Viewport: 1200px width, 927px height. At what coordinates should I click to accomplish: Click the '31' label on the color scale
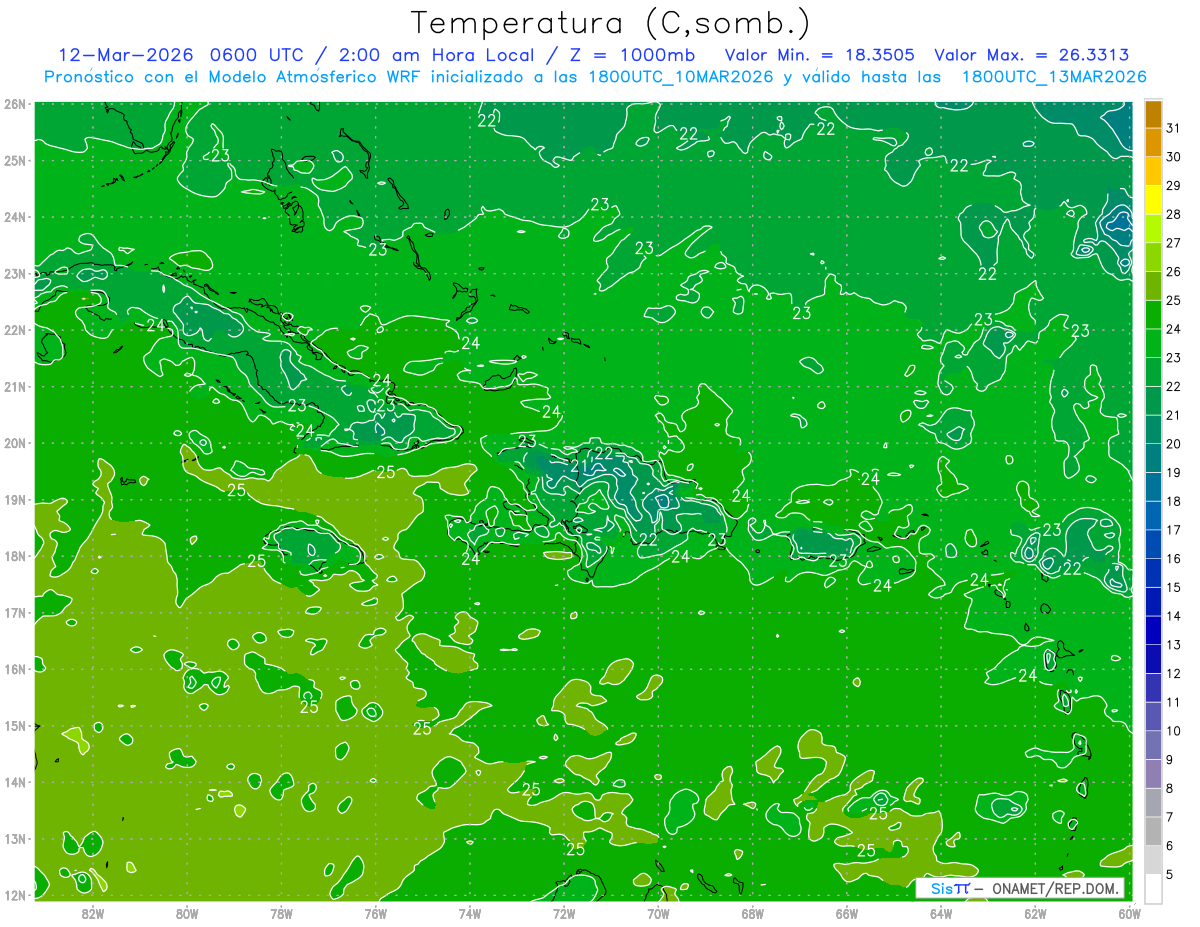(1174, 127)
